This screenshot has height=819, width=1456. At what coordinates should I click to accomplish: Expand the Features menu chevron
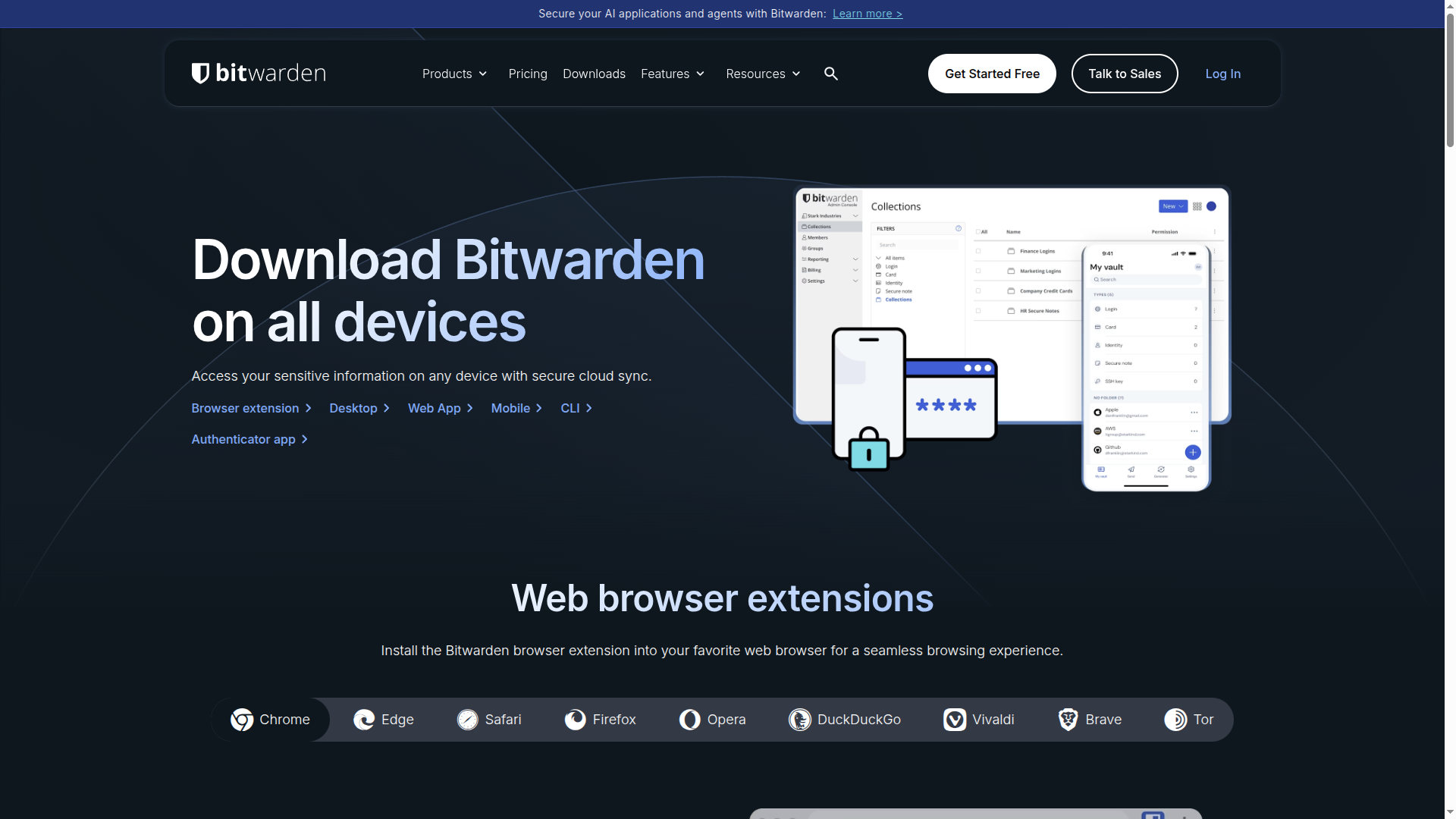pyautogui.click(x=701, y=74)
